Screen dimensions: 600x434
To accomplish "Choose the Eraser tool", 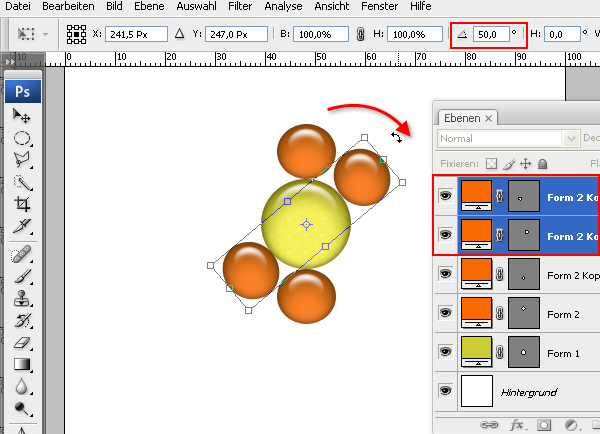I will coord(20,342).
